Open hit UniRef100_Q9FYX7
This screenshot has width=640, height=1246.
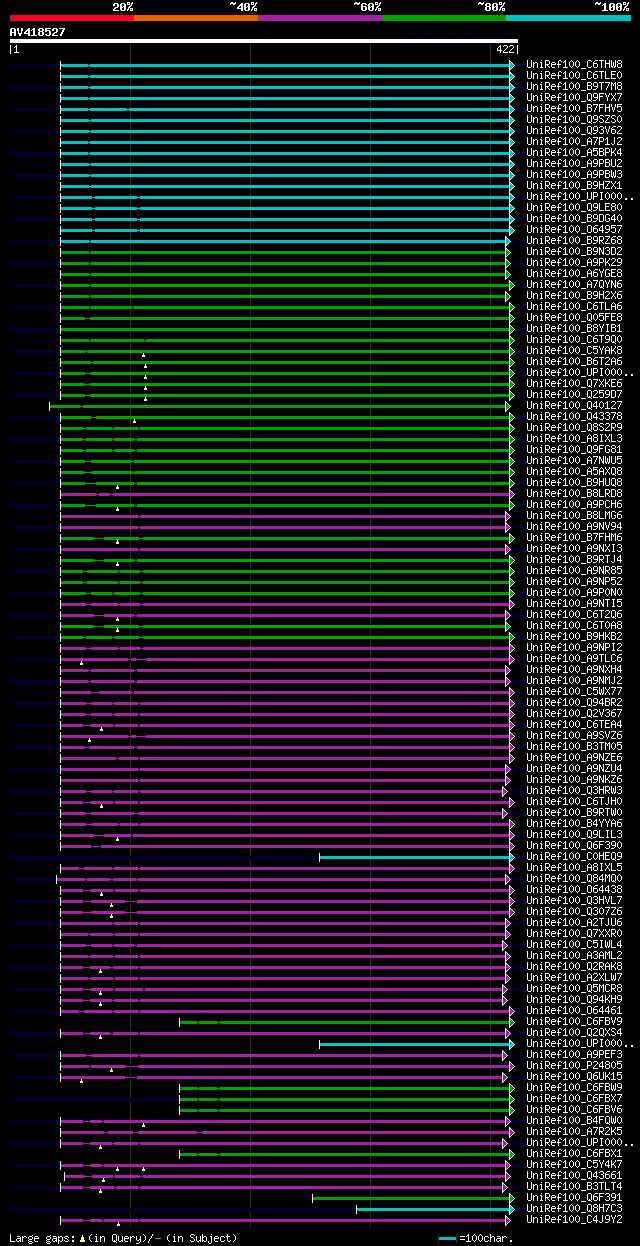click(574, 97)
